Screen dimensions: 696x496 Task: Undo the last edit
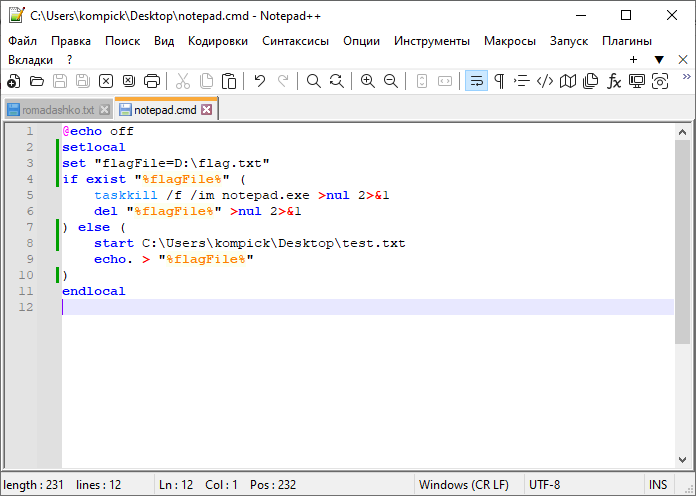260,81
